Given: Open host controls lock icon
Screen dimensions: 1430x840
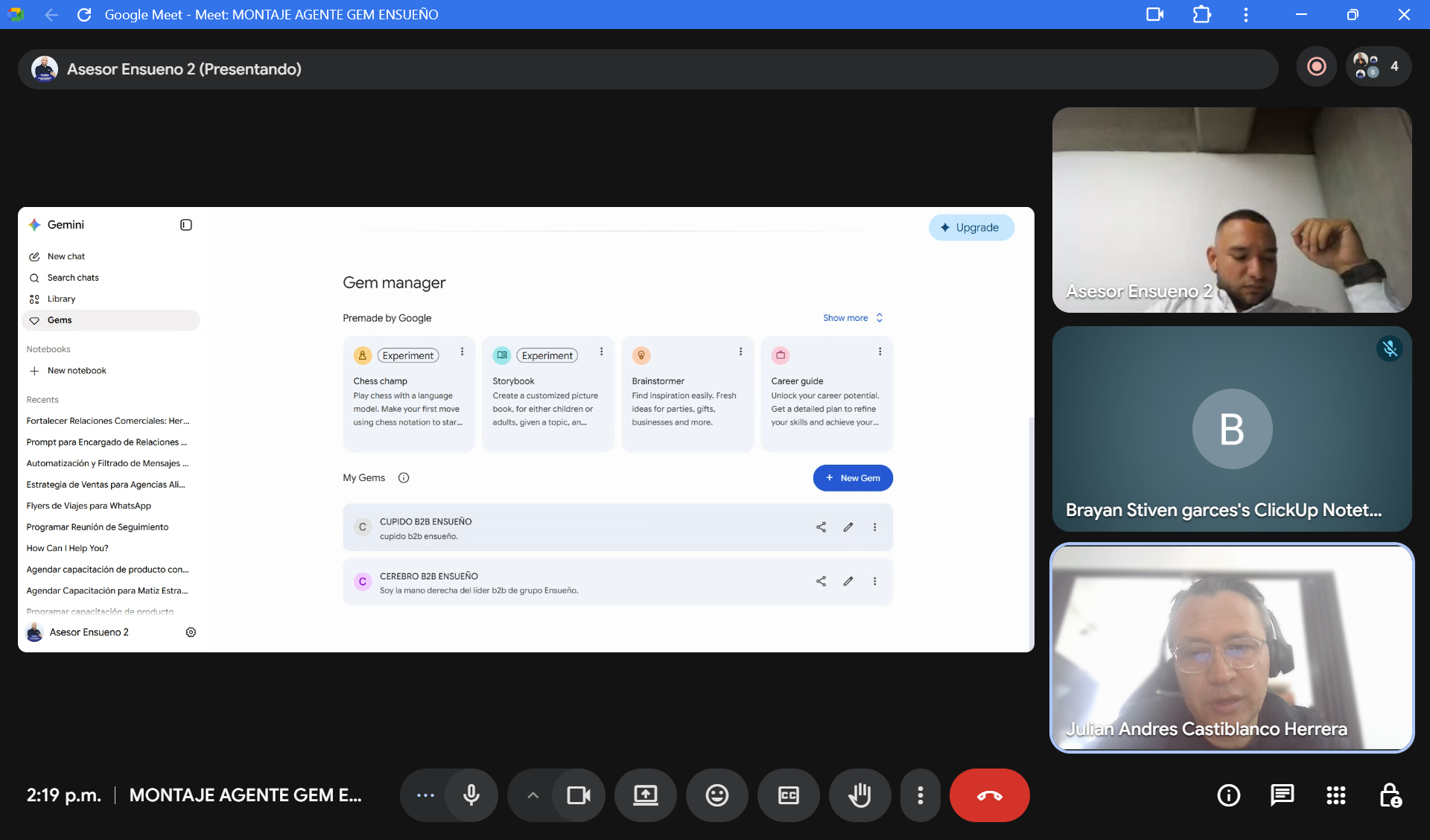Looking at the screenshot, I should coord(1390,795).
